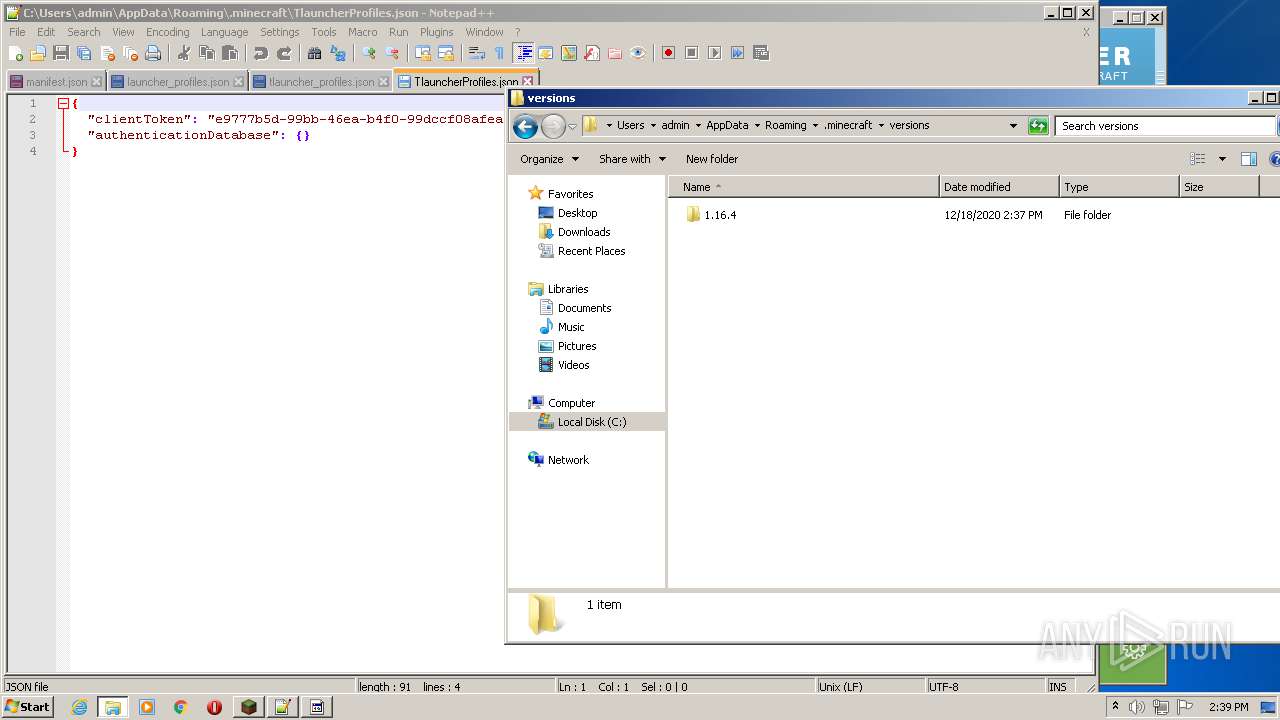
Task: Go back in the versions Explorer window
Action: click(x=525, y=126)
